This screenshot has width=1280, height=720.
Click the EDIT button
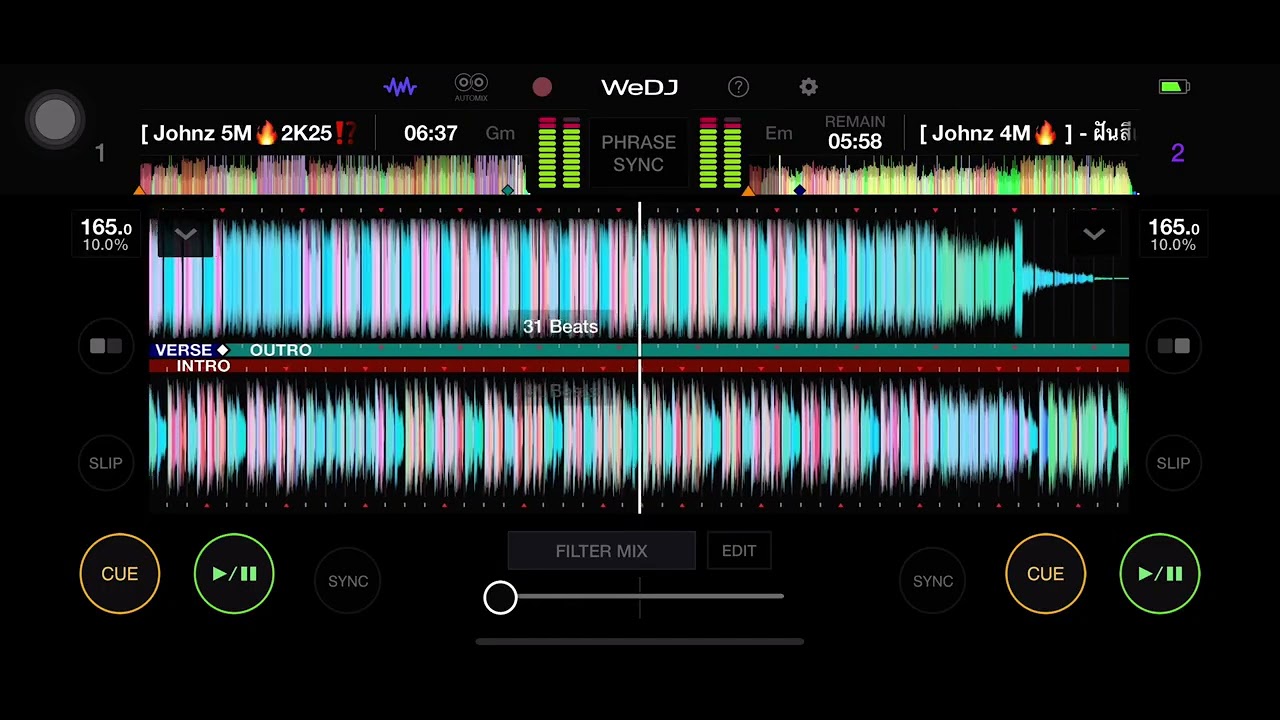click(x=739, y=551)
